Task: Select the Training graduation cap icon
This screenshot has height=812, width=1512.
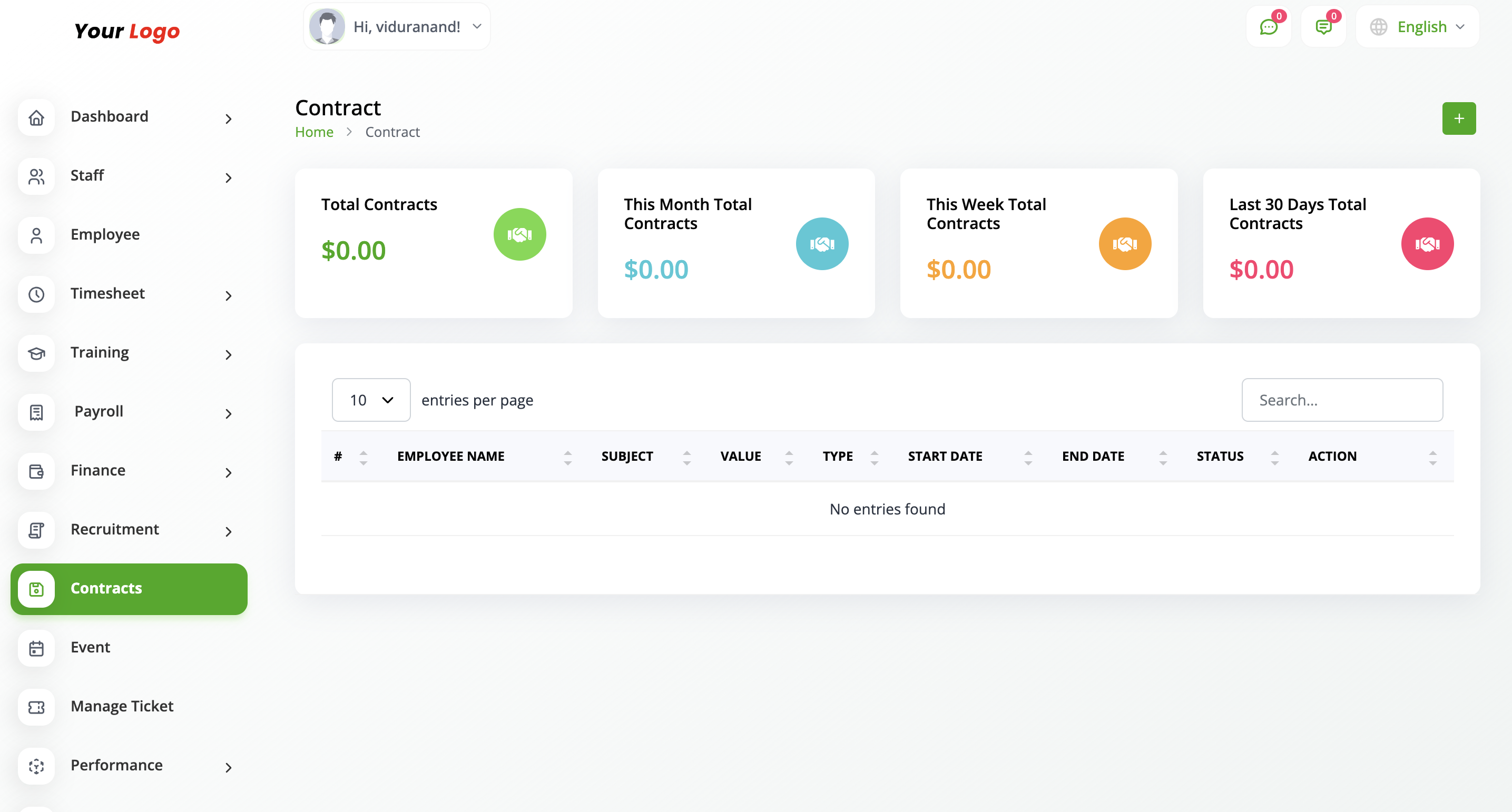Action: [36, 353]
